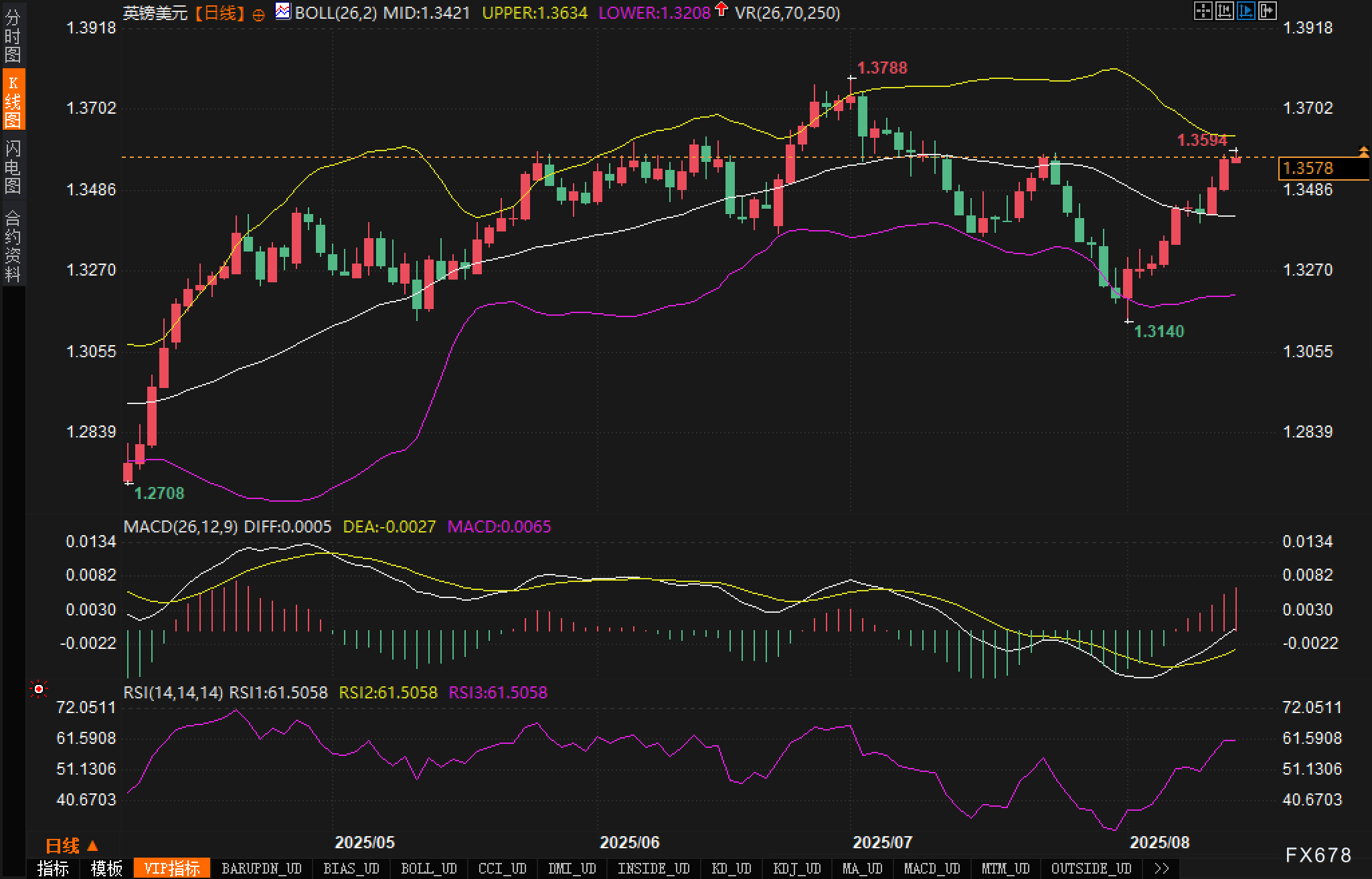
Task: Click the orange plus circle beside 日线
Action: pyautogui.click(x=258, y=15)
